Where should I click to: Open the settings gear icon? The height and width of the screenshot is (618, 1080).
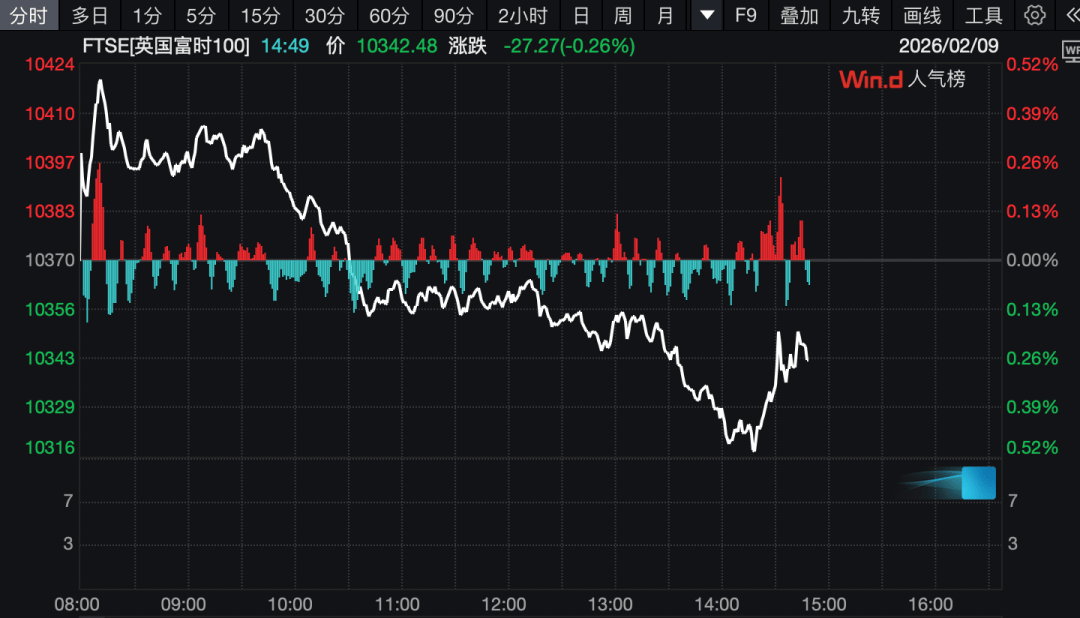(x=1034, y=15)
